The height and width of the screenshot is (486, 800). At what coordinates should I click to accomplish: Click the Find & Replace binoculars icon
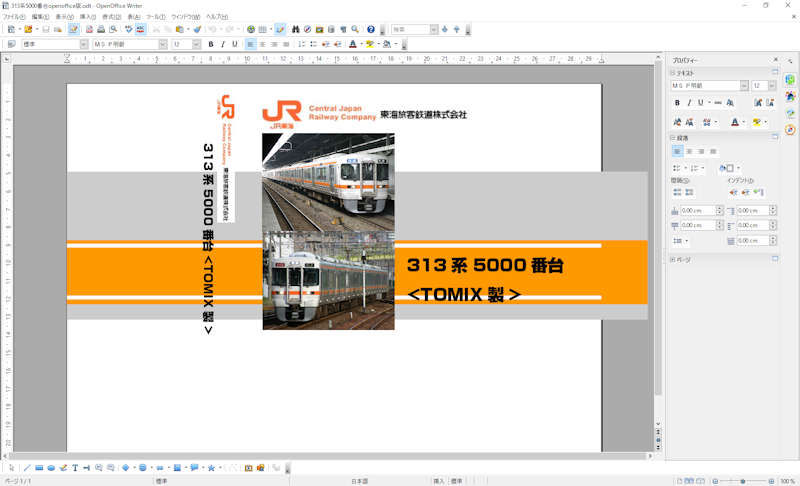295,30
